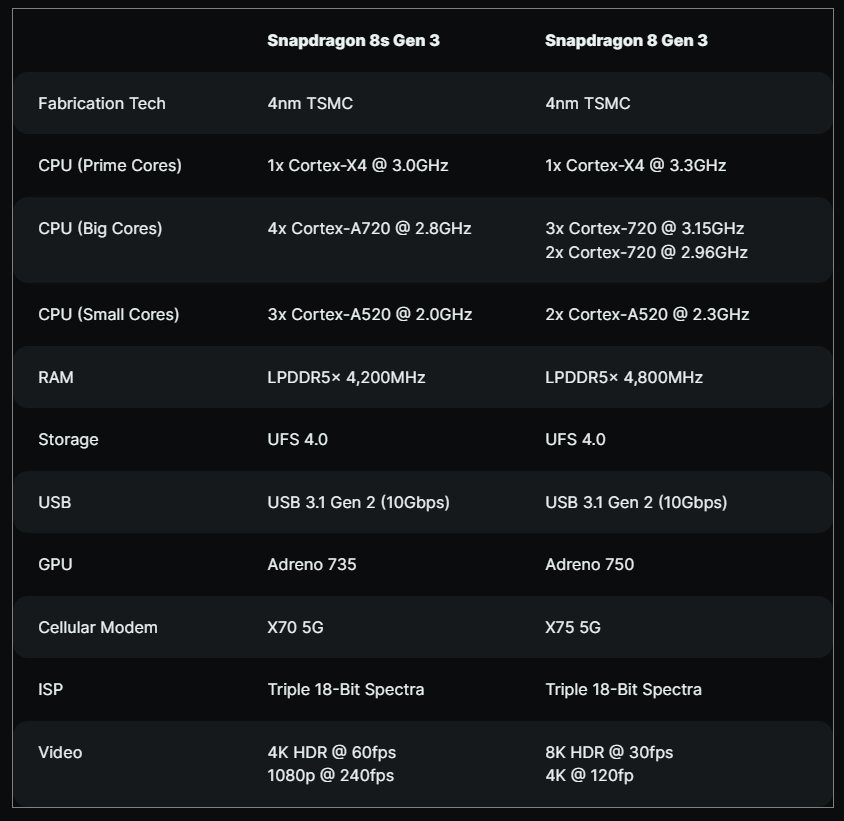Select the Fabrication Tech row label

(102, 103)
